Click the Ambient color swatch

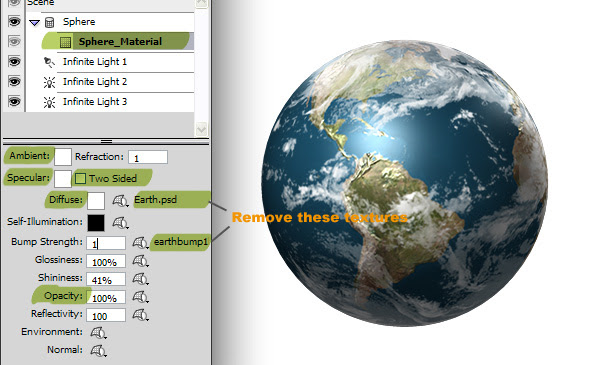tap(63, 157)
